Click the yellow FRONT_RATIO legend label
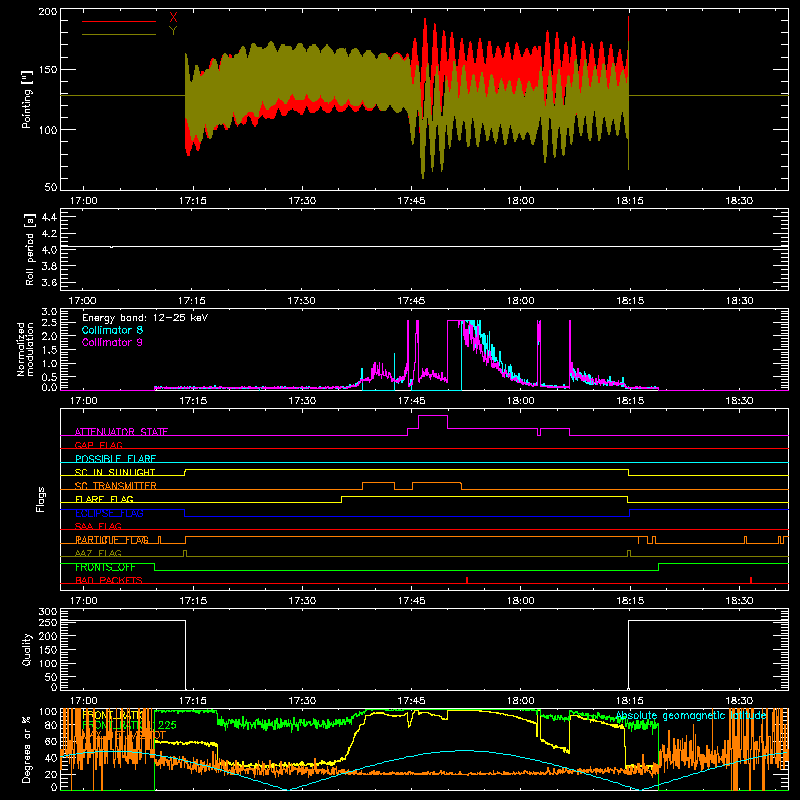Screen dimensions: 800x800 point(113,715)
